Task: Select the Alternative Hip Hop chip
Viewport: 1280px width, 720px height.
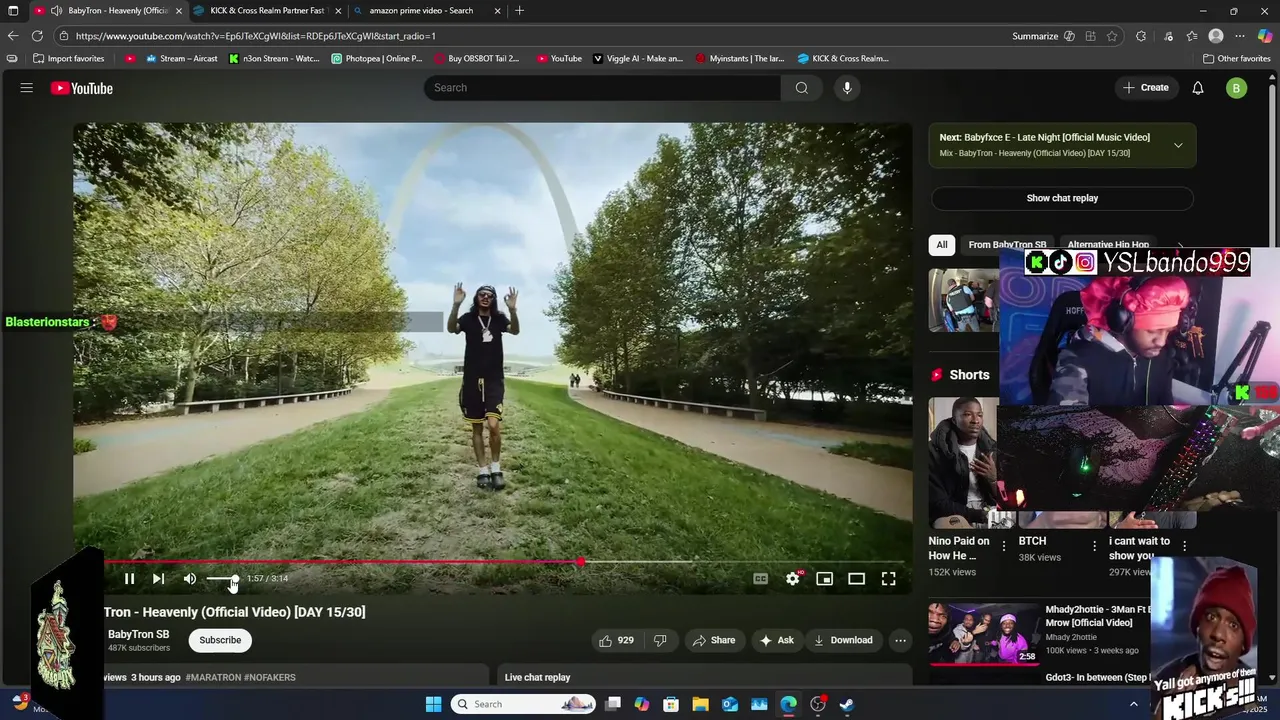Action: pos(1108,245)
